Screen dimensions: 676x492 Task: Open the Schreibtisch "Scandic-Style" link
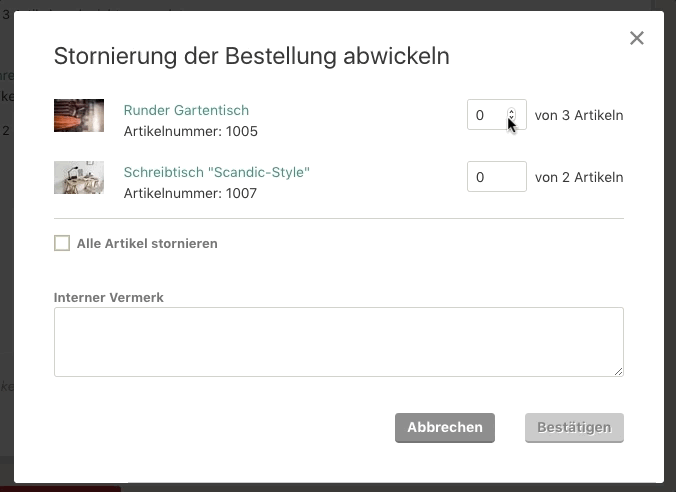[x=216, y=172]
